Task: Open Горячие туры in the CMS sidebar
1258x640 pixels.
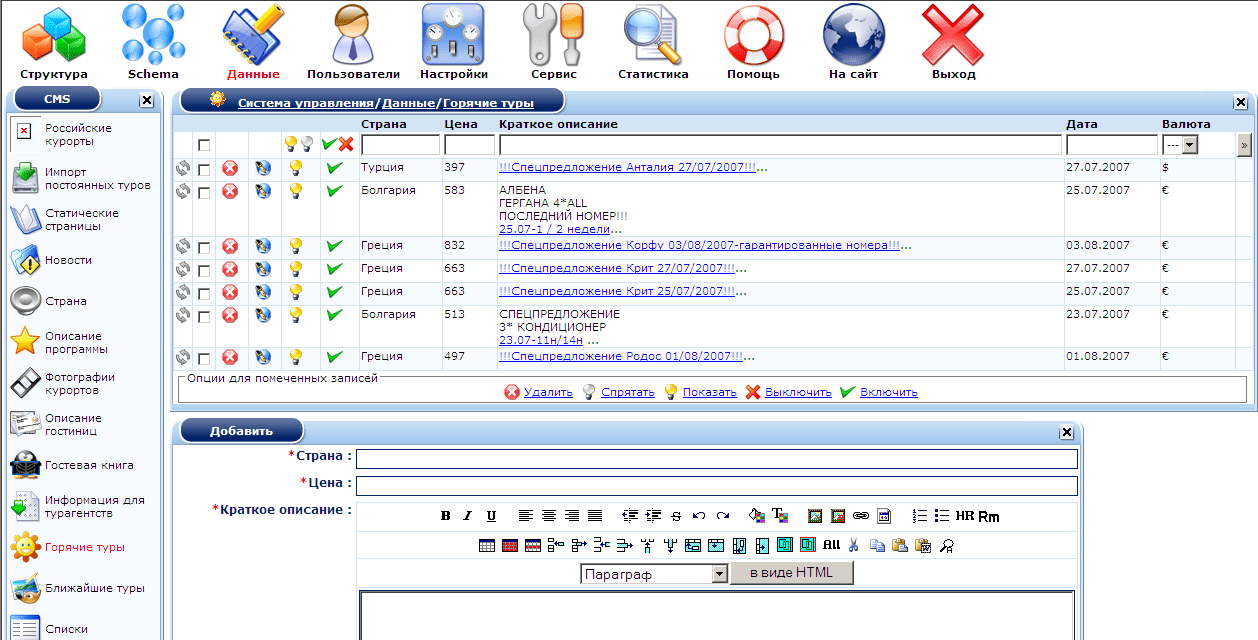Action: 84,547
